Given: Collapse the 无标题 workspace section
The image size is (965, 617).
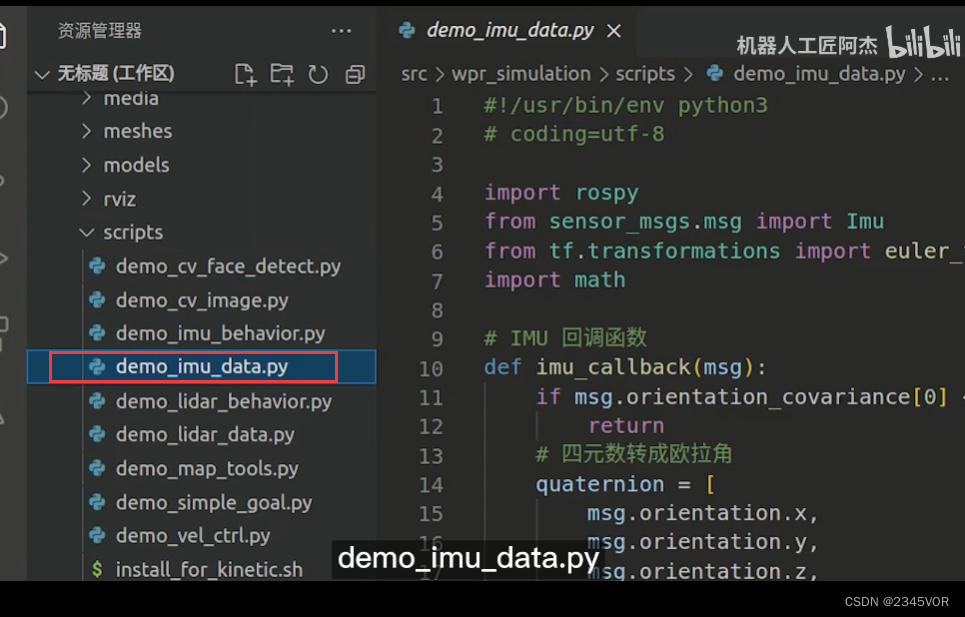Looking at the screenshot, I should [x=41, y=73].
